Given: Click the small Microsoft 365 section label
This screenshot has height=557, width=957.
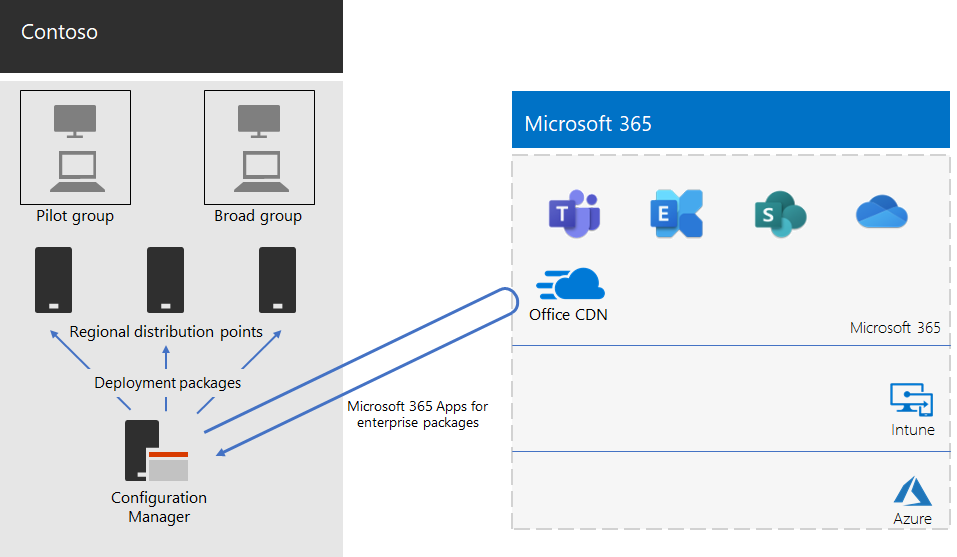Looking at the screenshot, I should [x=895, y=328].
